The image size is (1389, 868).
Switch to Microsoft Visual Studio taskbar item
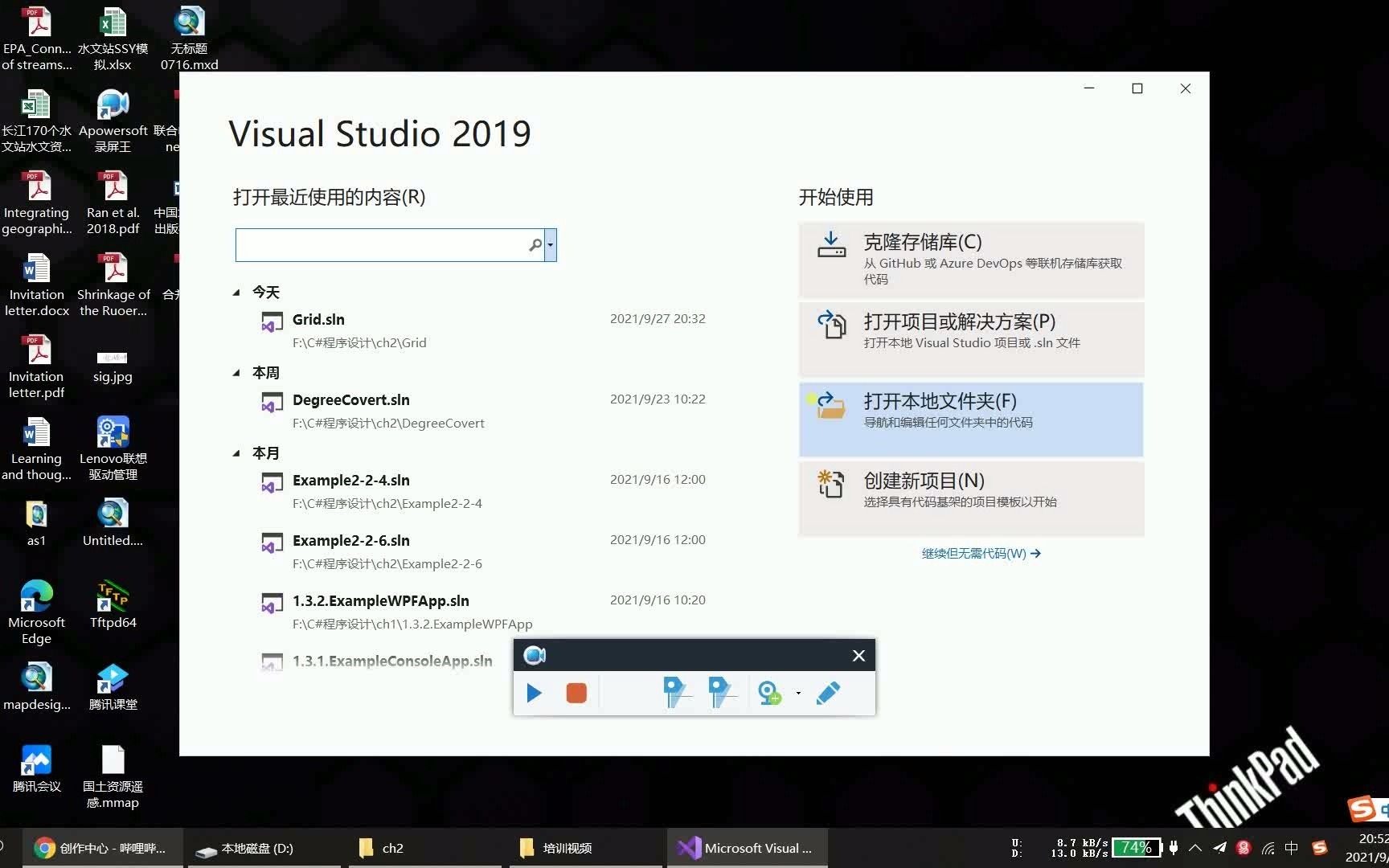tap(746, 848)
